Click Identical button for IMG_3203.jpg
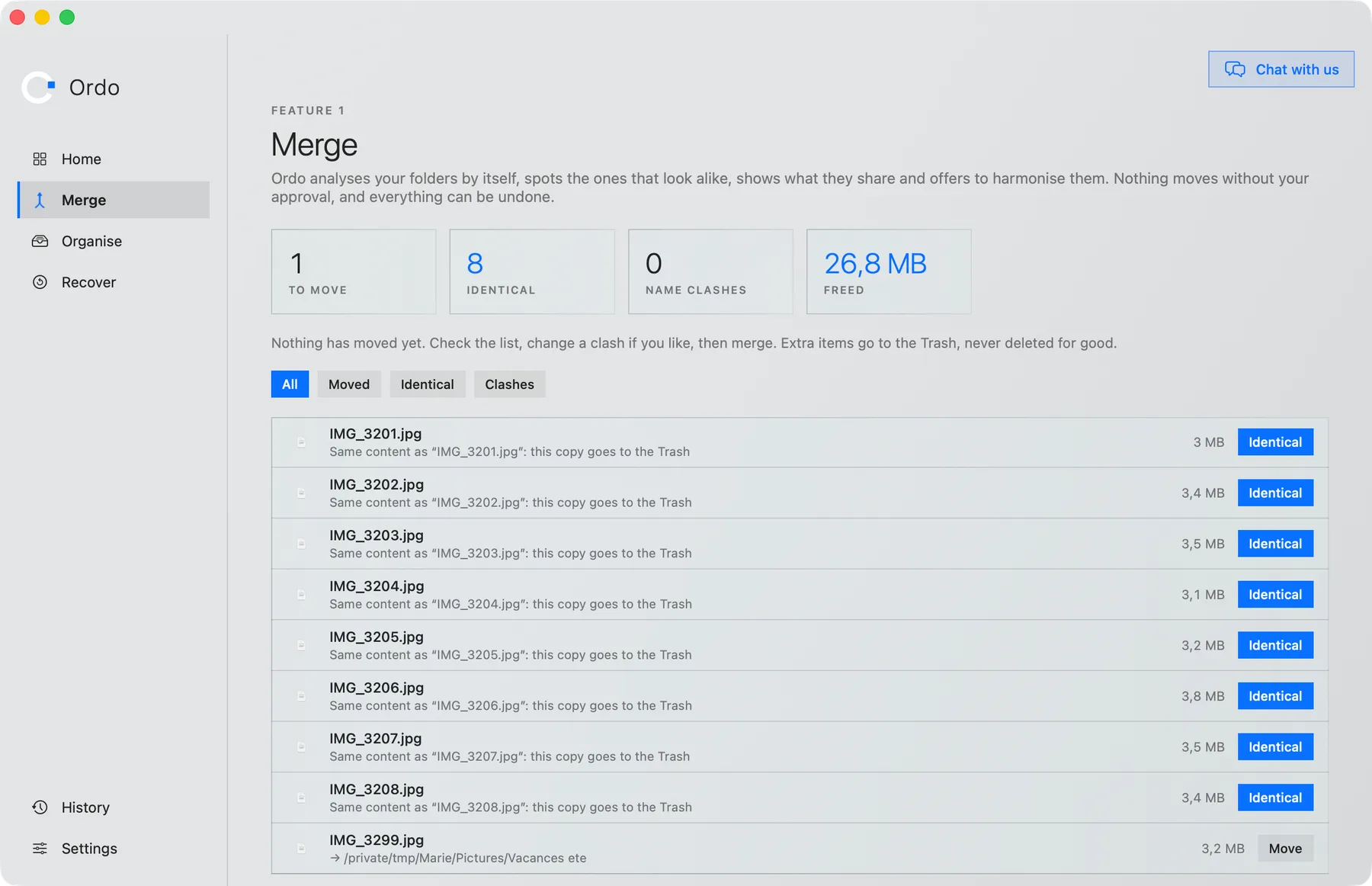1372x886 pixels. point(1275,544)
